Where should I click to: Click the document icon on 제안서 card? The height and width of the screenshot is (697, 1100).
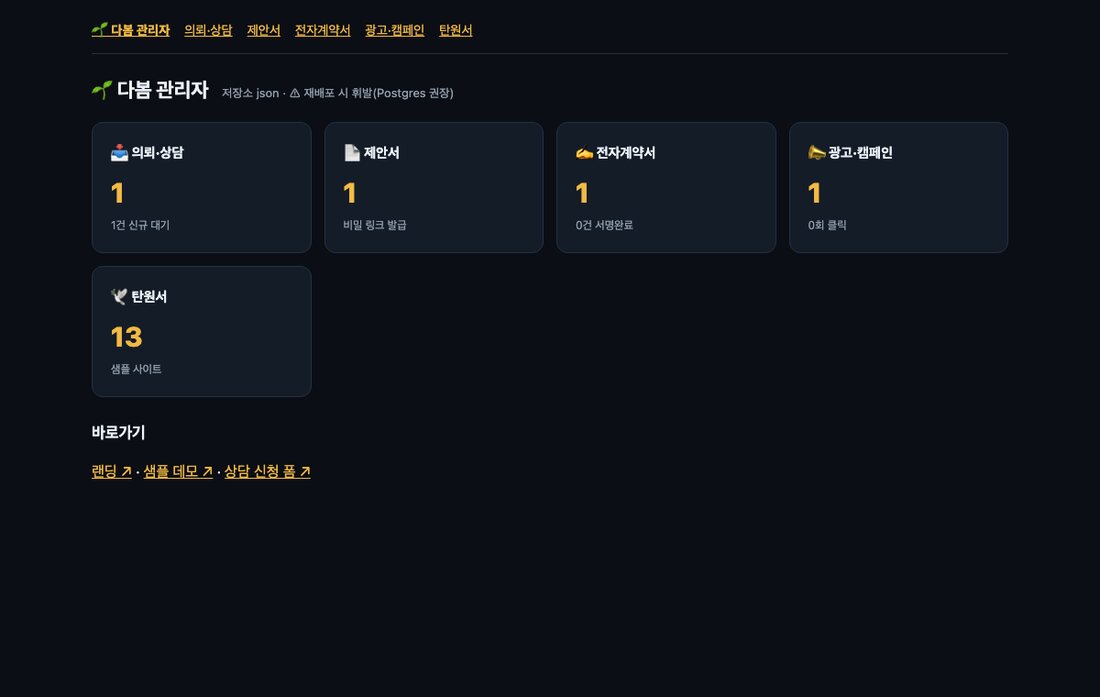[352, 152]
